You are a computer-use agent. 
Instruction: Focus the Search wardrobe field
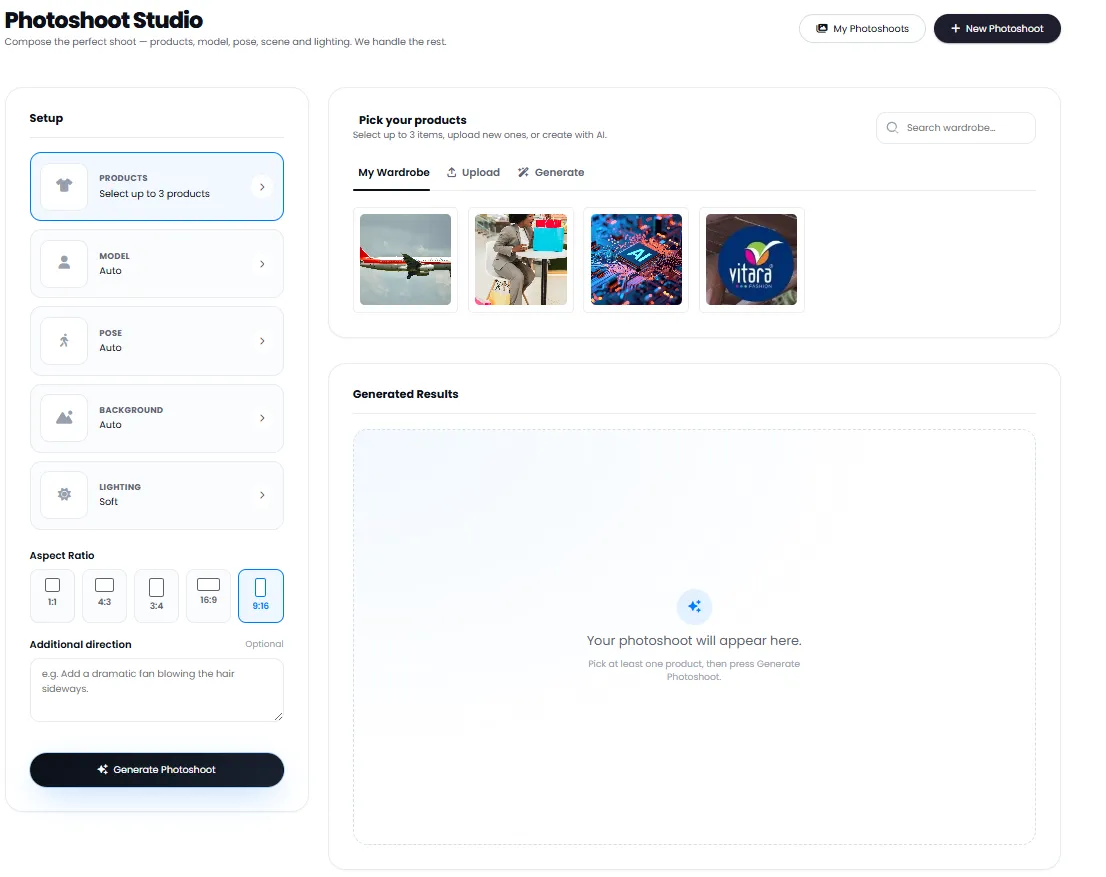(956, 128)
